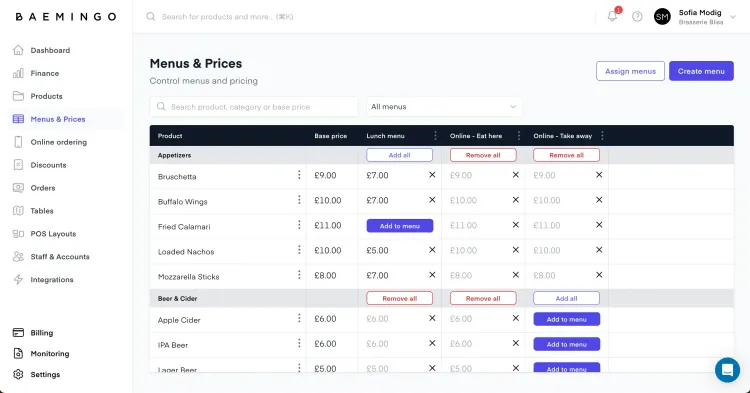This screenshot has width=750, height=393.
Task: Remove Fried Calamari from Online - Eat here
Action: (516, 225)
